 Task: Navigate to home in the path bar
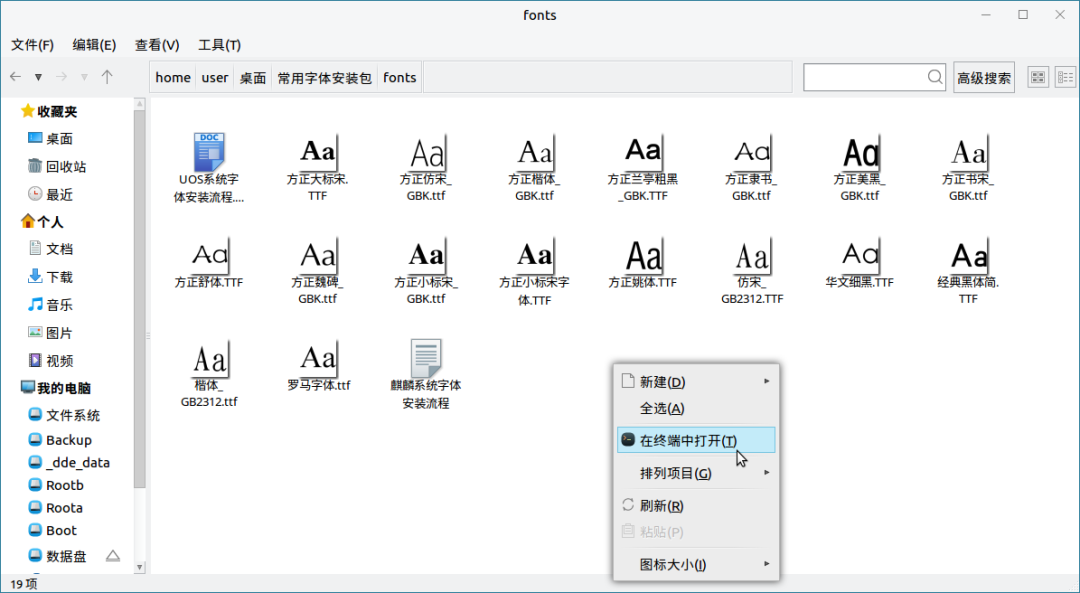point(173,77)
